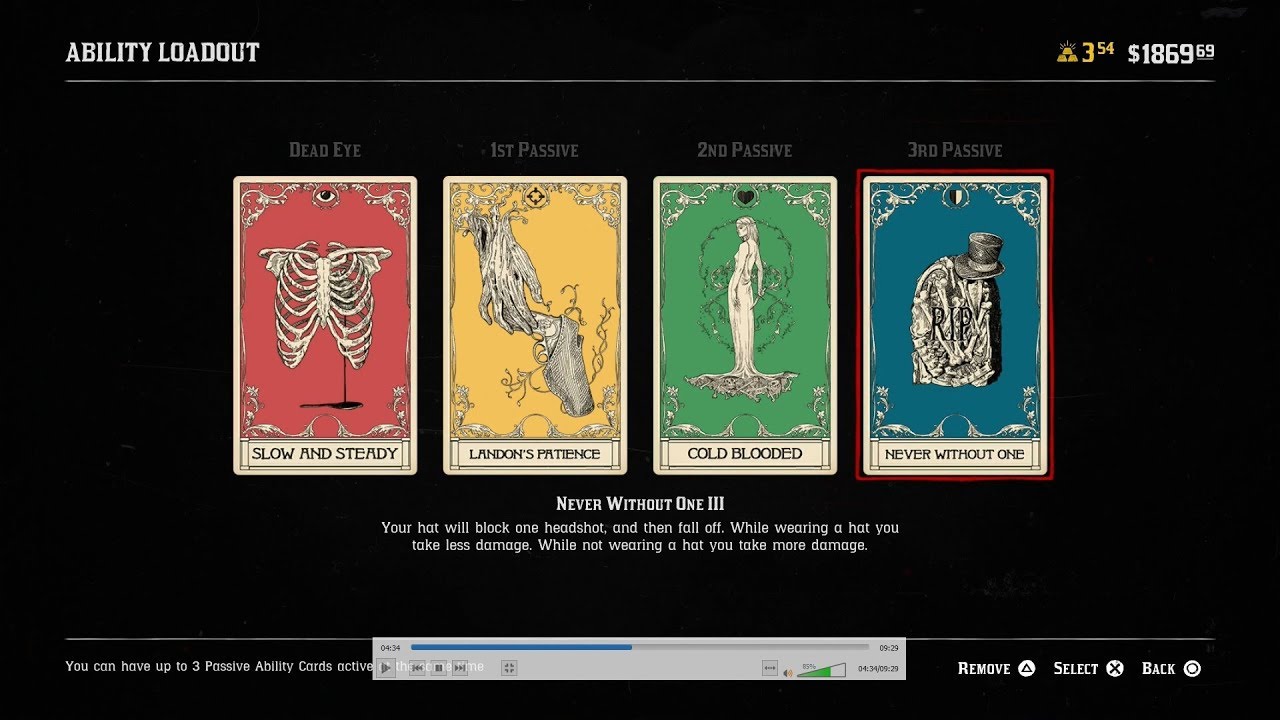Screen dimensions: 1280x720
Task: Select the Slow and Steady Dead Eye card
Action: (x=325, y=325)
